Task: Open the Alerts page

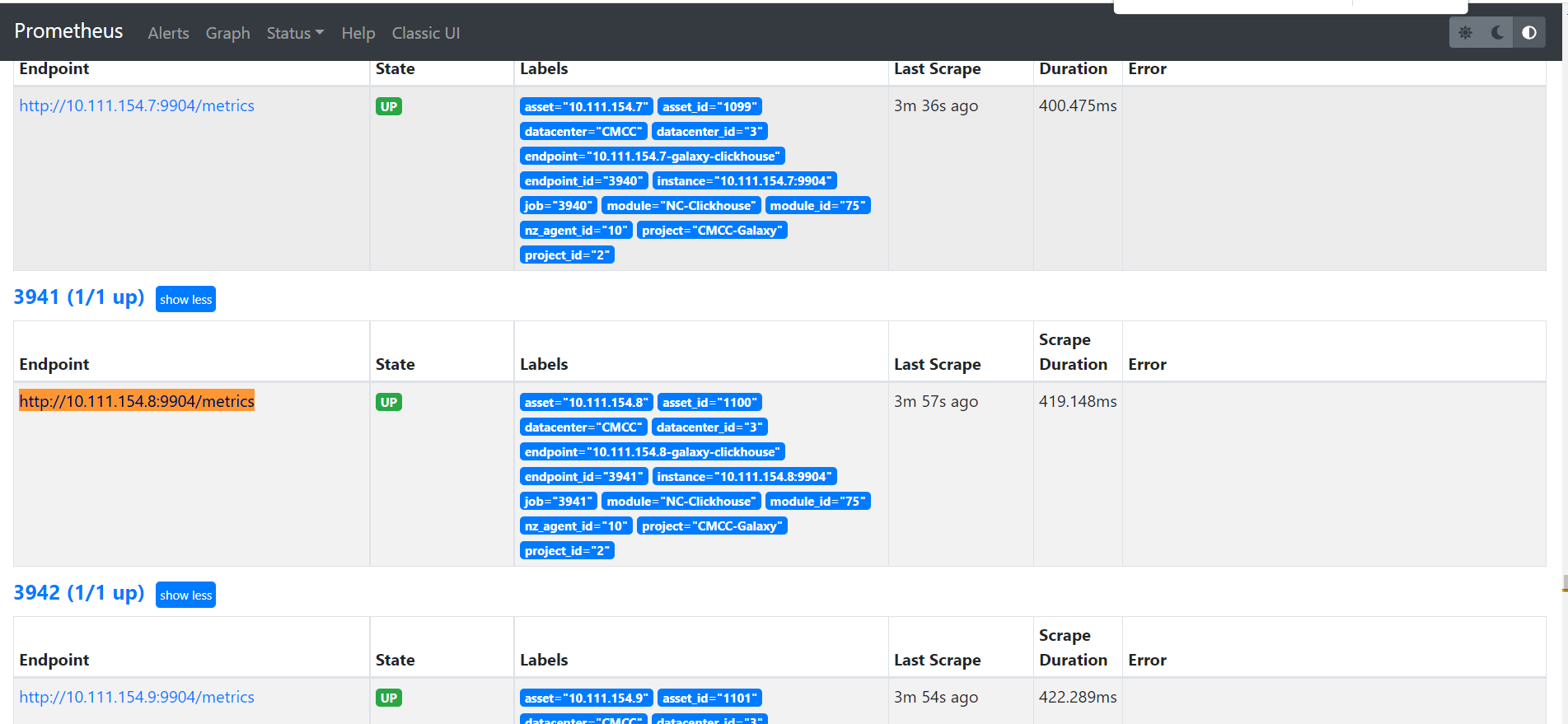Action: coord(168,33)
